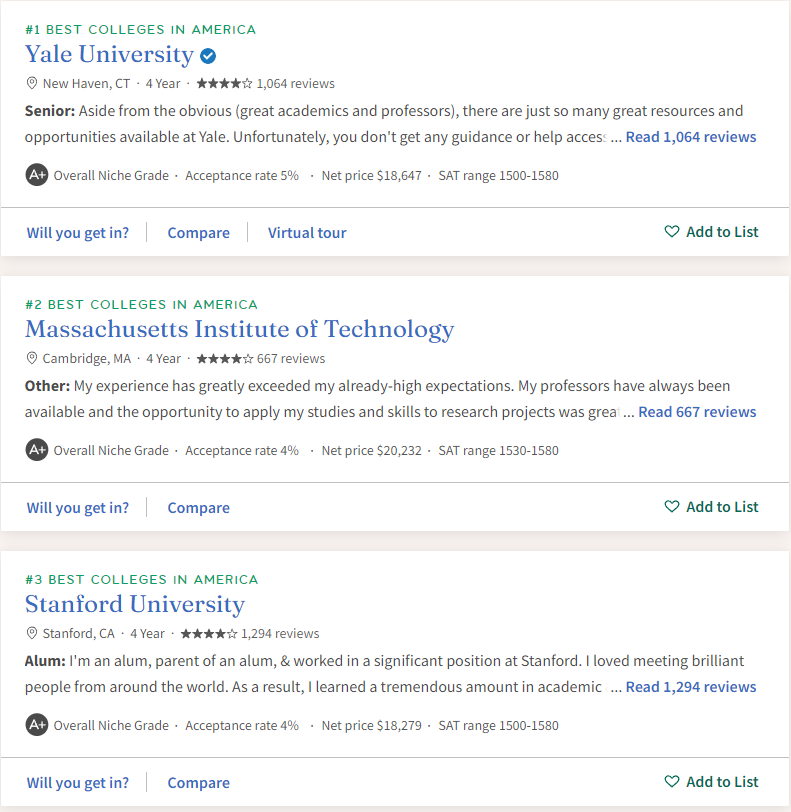The height and width of the screenshot is (812, 791).
Task: Click the heart icon on MIT's Add to List
Action: [672, 506]
